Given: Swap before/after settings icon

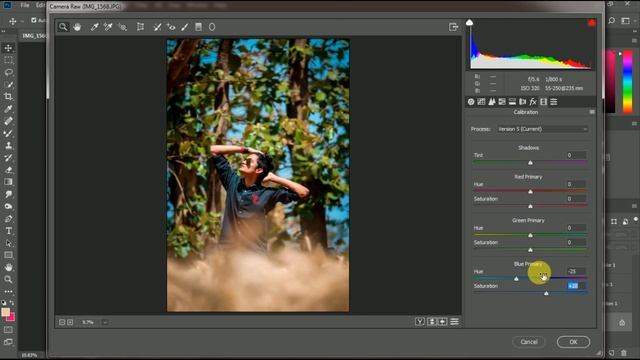Looking at the screenshot, I should tap(431, 322).
